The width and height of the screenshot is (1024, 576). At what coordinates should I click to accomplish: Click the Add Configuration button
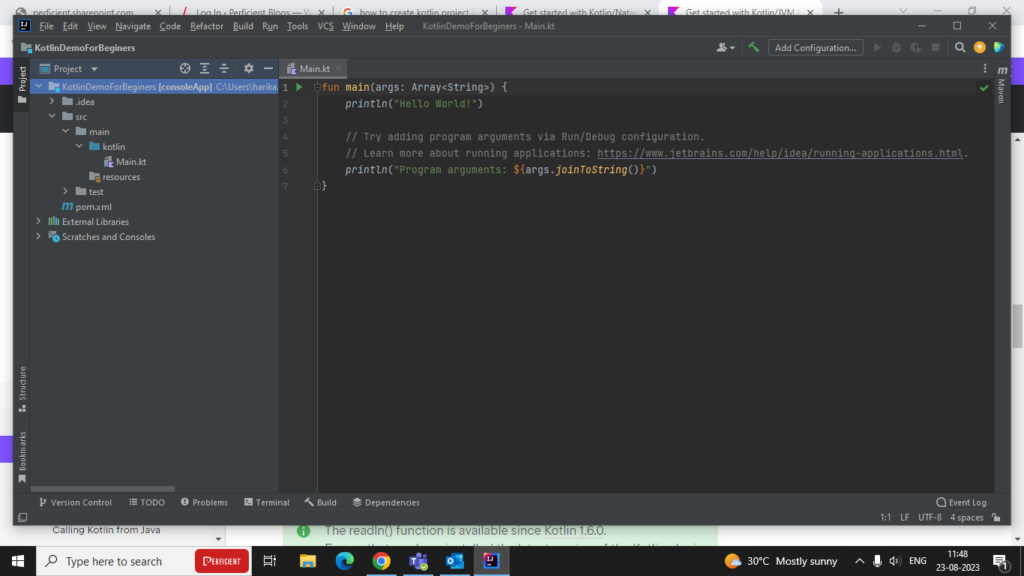pos(815,47)
